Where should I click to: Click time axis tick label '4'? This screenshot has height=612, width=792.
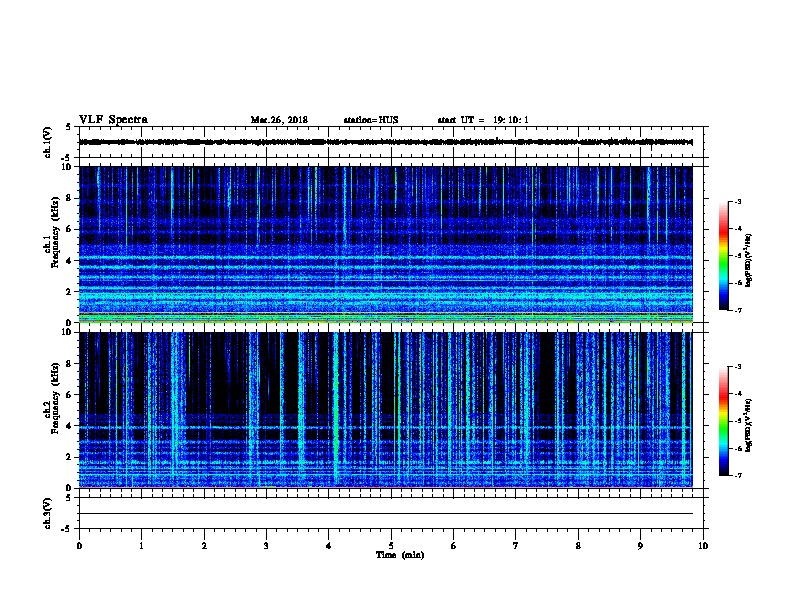pyautogui.click(x=329, y=546)
